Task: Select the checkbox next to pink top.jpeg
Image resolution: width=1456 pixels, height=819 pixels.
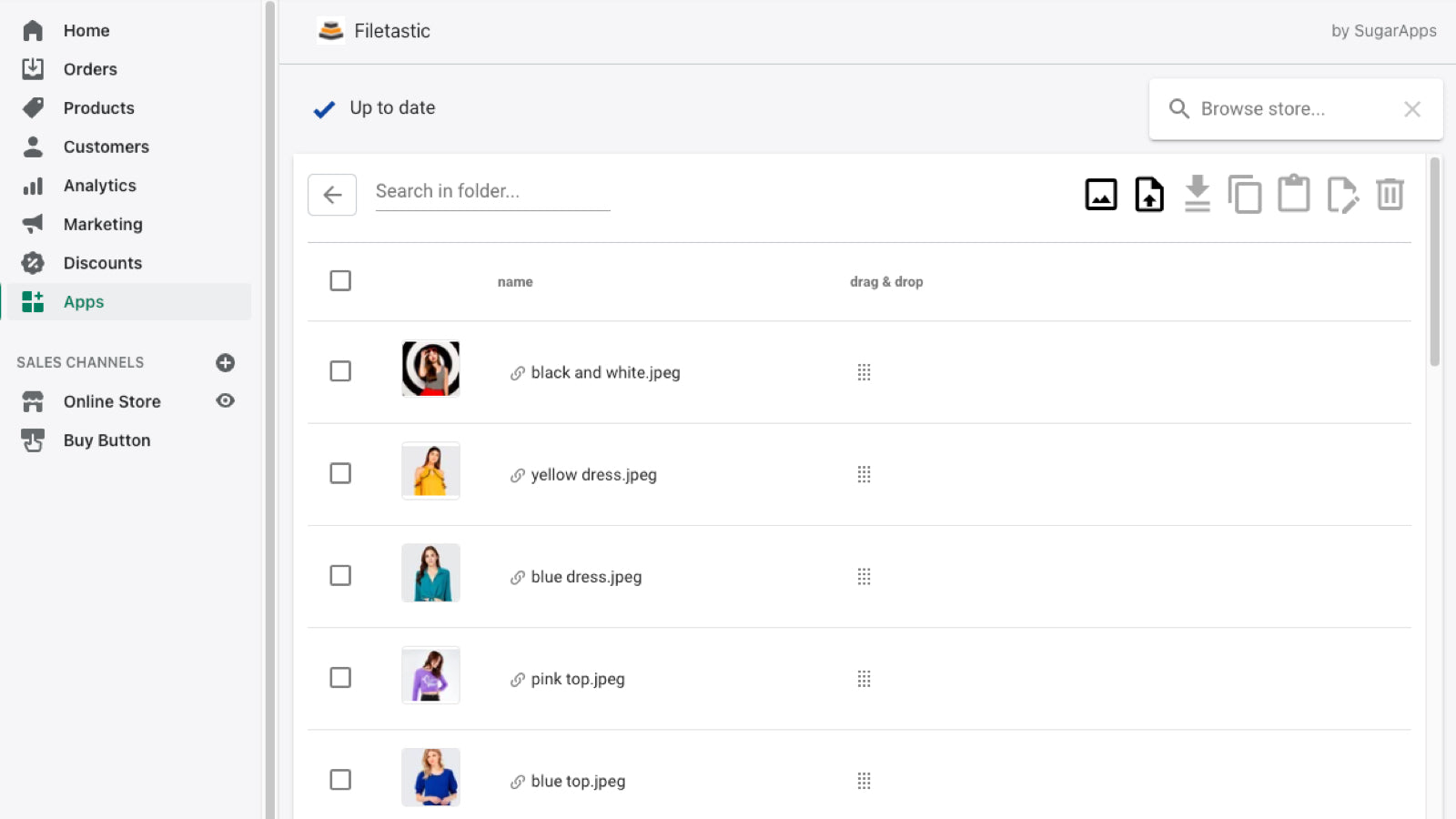Action: pyautogui.click(x=340, y=677)
